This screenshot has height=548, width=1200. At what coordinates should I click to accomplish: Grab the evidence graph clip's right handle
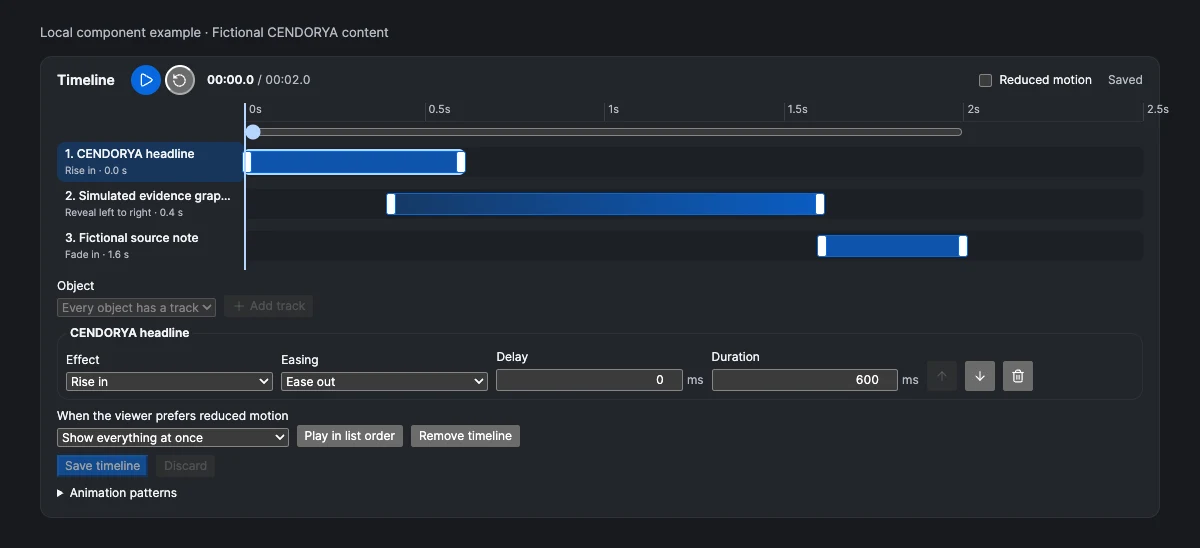[820, 204]
